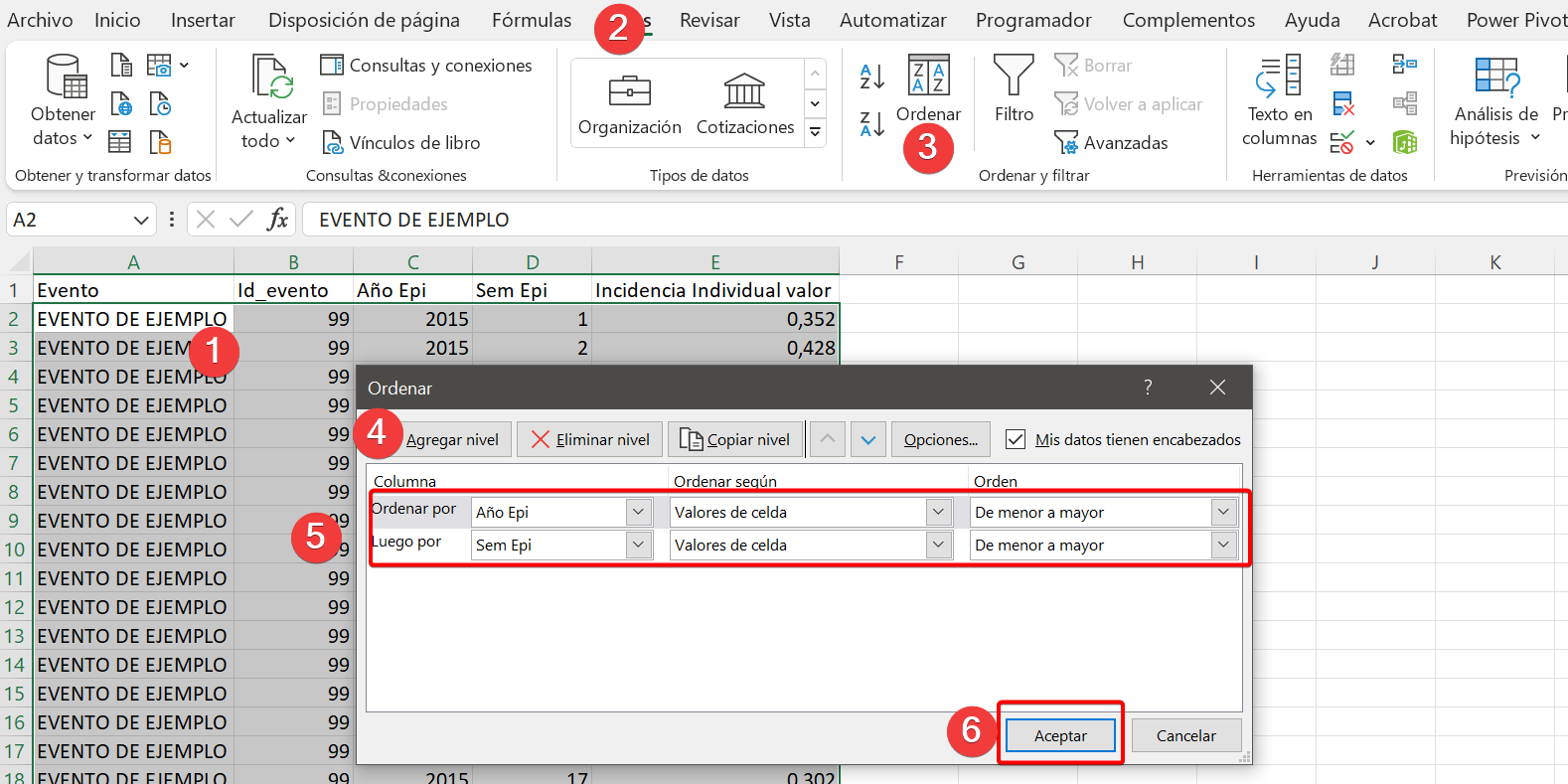Click the Data Validation icon
The width and height of the screenshot is (1568, 784).
click(x=1342, y=142)
